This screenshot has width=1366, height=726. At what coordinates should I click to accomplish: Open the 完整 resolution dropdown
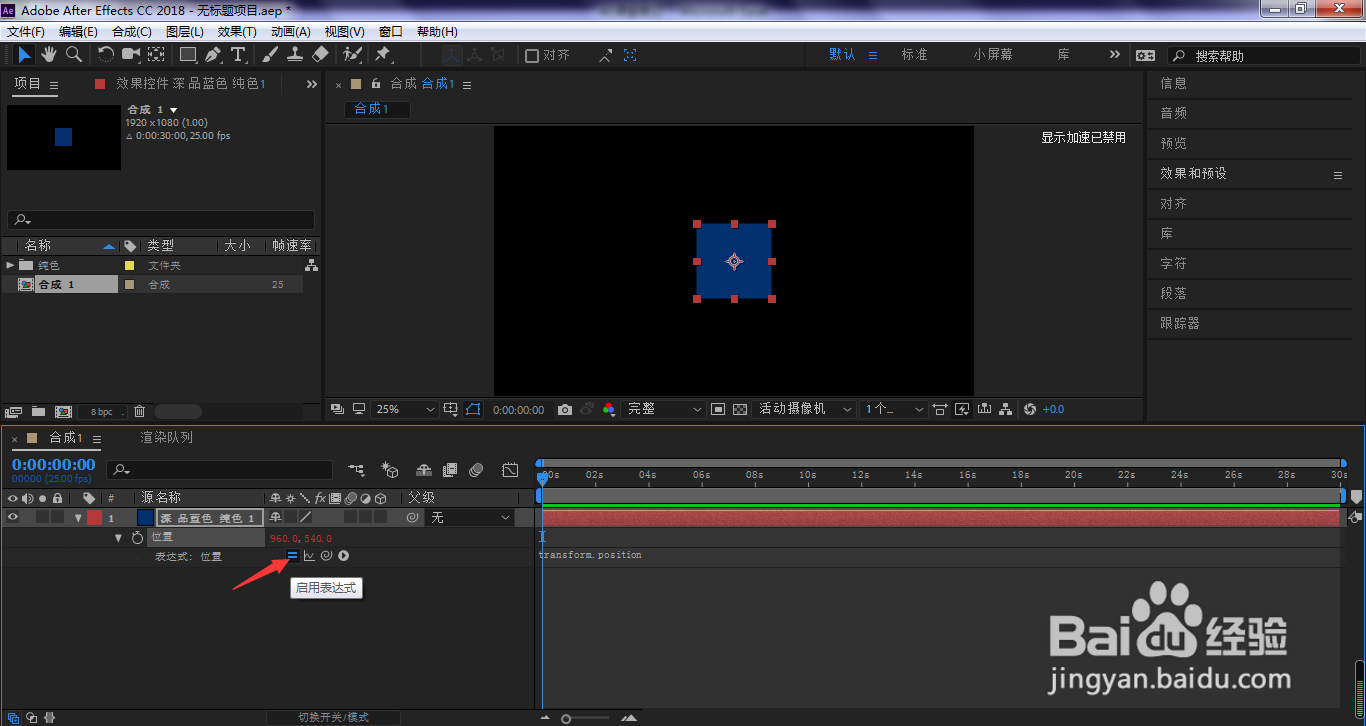[x=663, y=409]
